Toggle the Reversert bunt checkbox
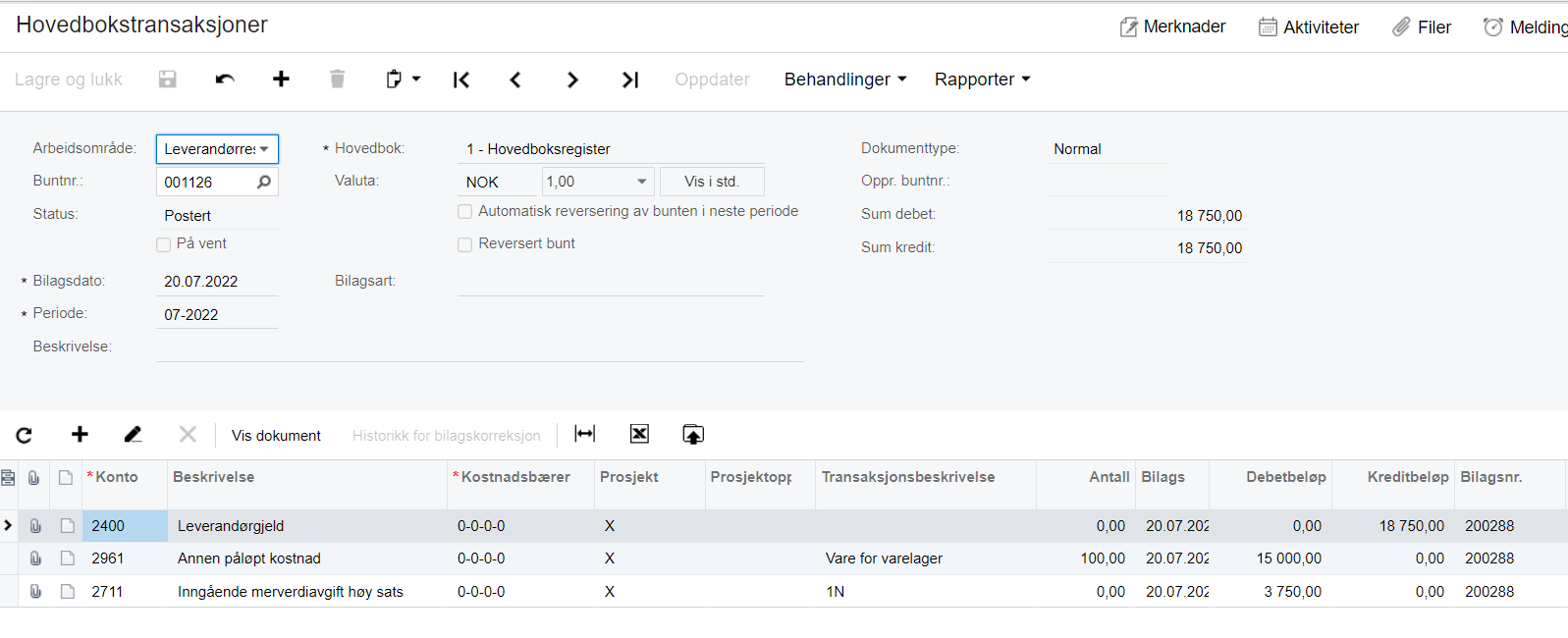Screen dimensions: 1568x638 click(x=465, y=244)
